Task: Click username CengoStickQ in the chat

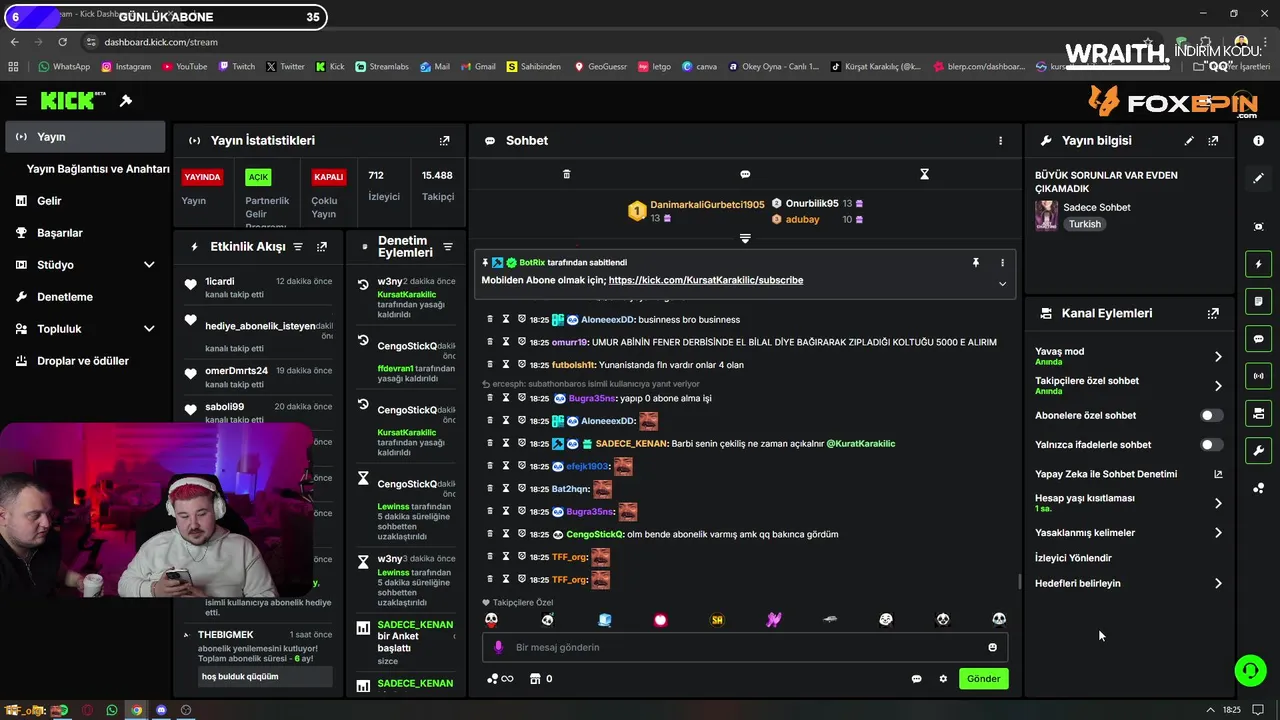Action: point(595,534)
